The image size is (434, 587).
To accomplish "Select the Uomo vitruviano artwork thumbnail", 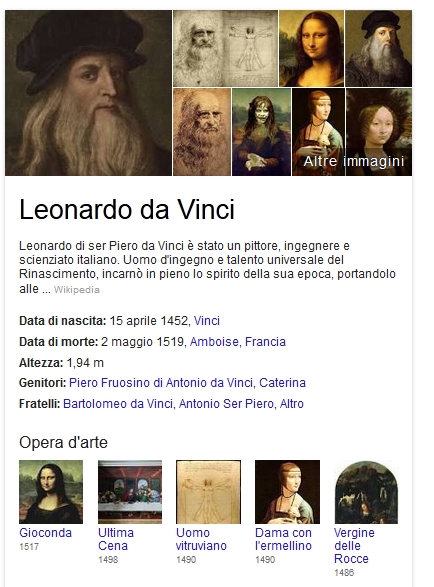I will tap(209, 492).
